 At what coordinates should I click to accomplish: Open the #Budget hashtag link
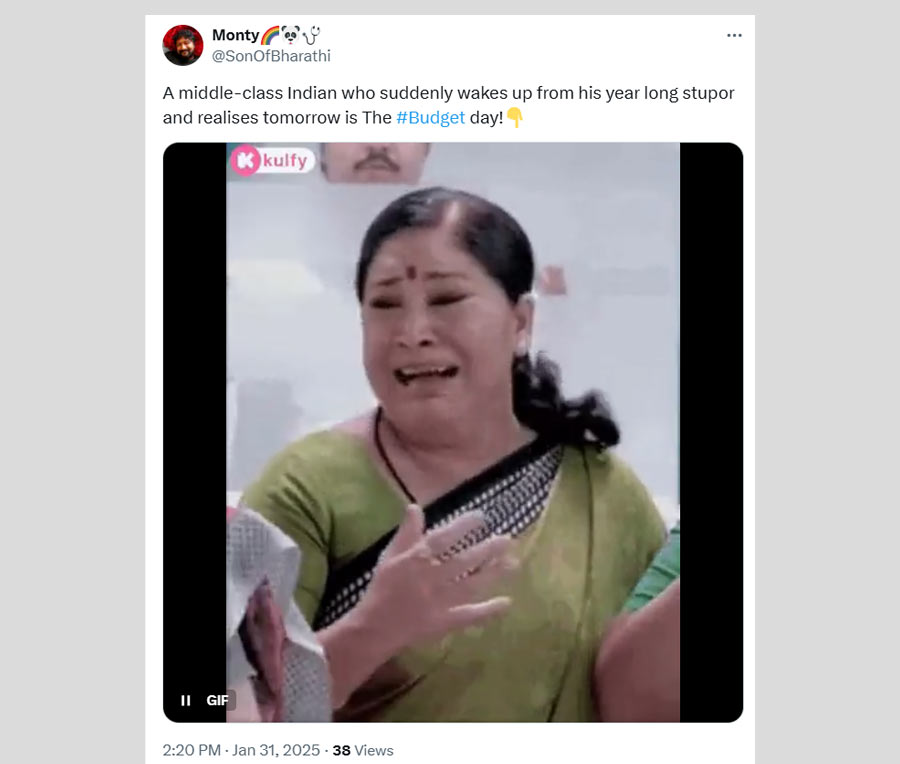click(x=430, y=118)
